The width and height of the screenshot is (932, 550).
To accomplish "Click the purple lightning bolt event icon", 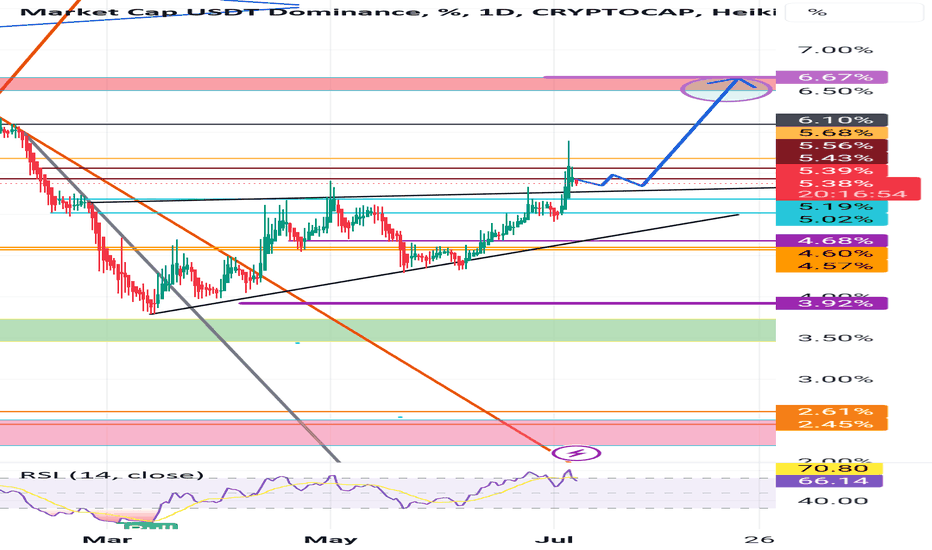I will tap(576, 454).
